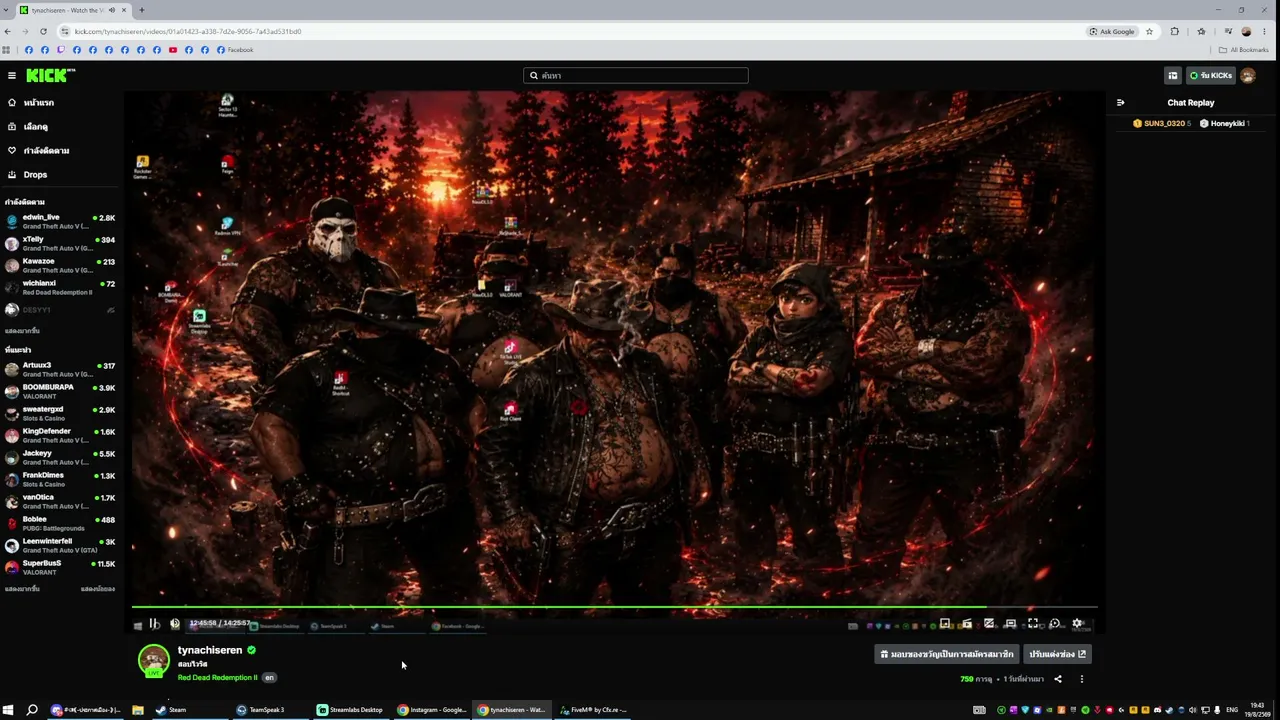Select Leenwinterfell in the recommended list
1280x720 pixels.
(x=60, y=545)
